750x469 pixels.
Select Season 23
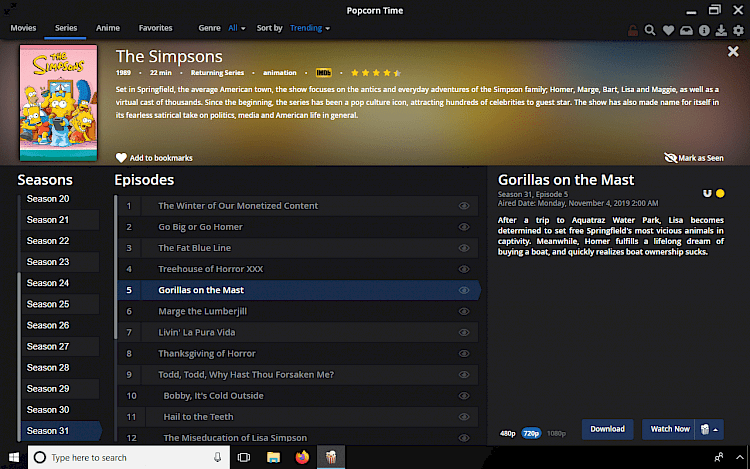pos(61,262)
